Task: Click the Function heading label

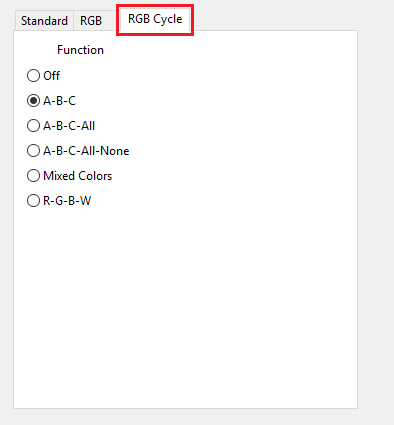Action: pyautogui.click(x=80, y=50)
